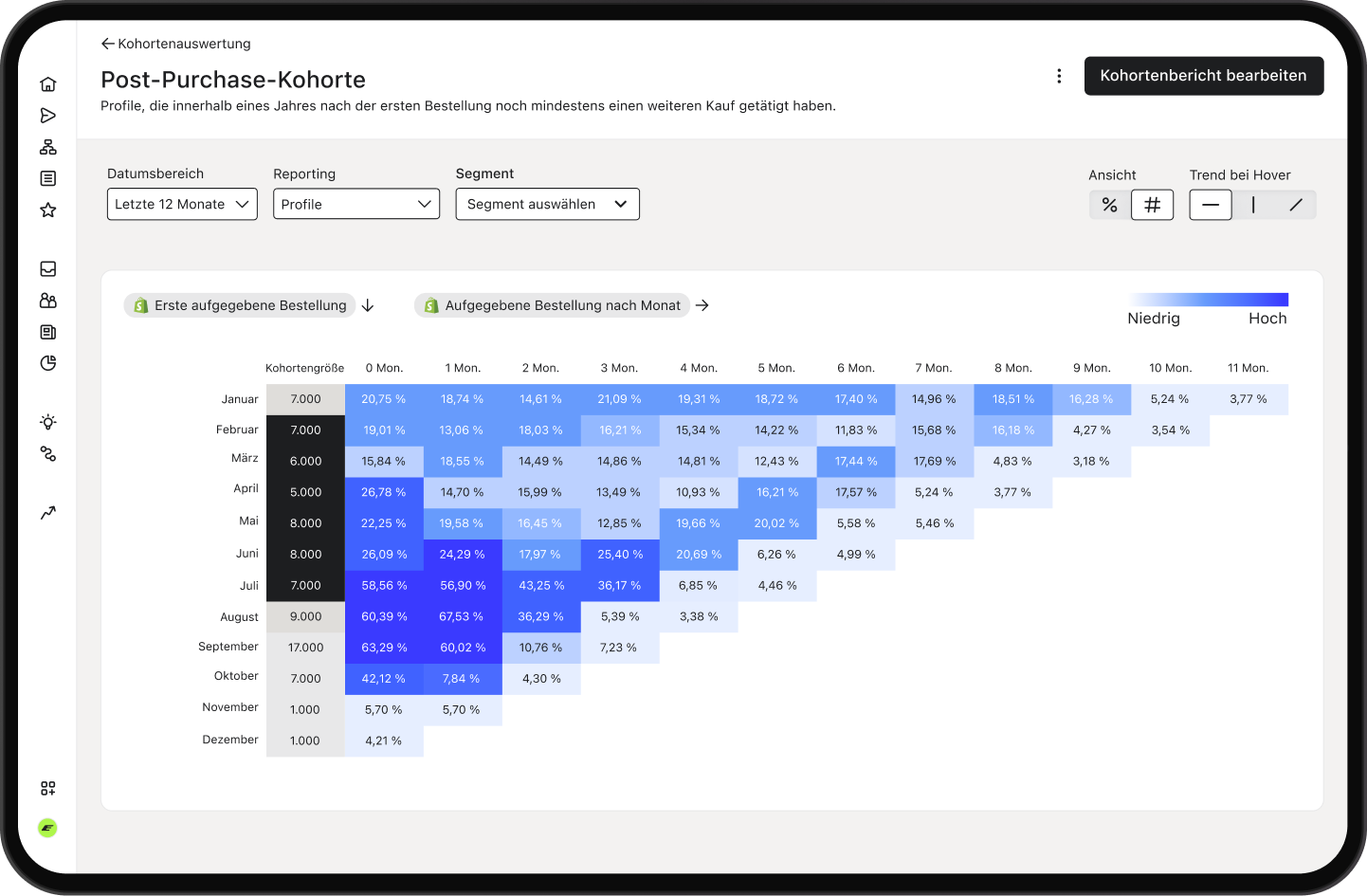Image resolution: width=1367 pixels, height=896 pixels.
Task: Open the Segment auswählen dropdown
Action: point(548,204)
